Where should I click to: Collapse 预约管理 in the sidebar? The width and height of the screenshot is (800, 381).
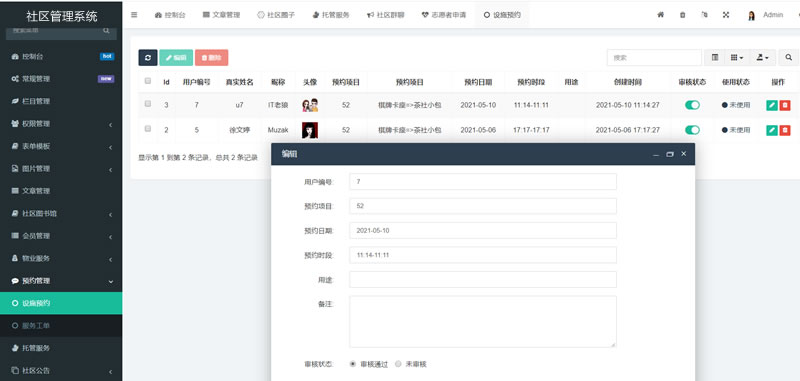[x=61, y=281]
